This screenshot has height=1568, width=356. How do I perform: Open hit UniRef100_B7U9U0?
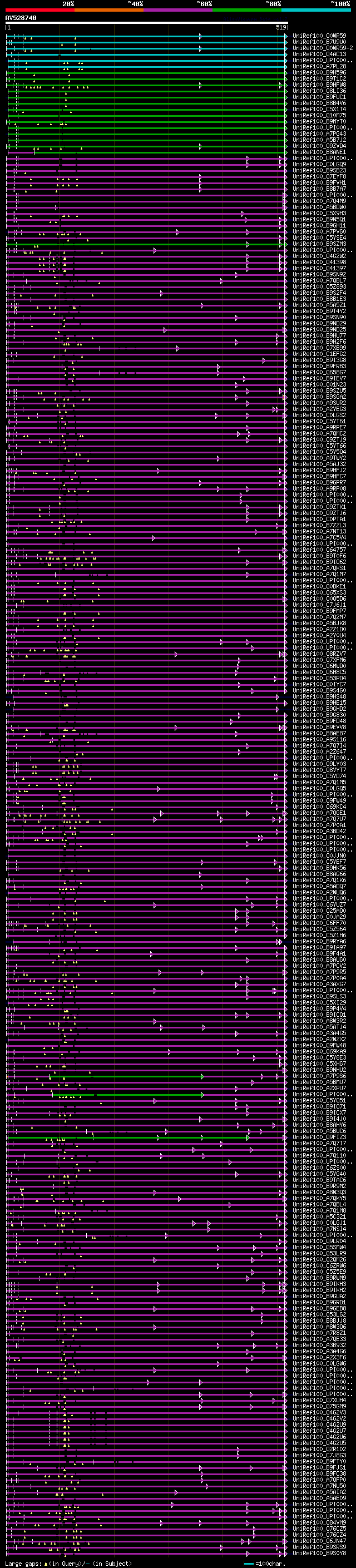pos(319,42)
